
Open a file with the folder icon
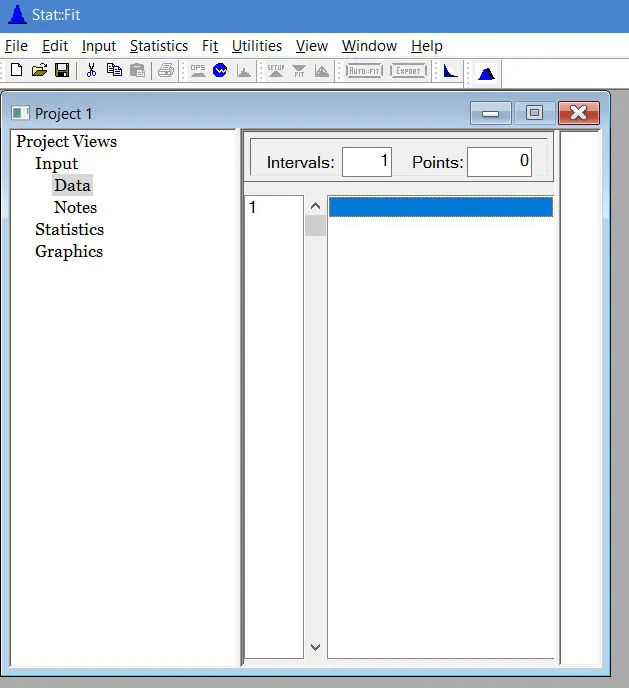click(x=39, y=70)
